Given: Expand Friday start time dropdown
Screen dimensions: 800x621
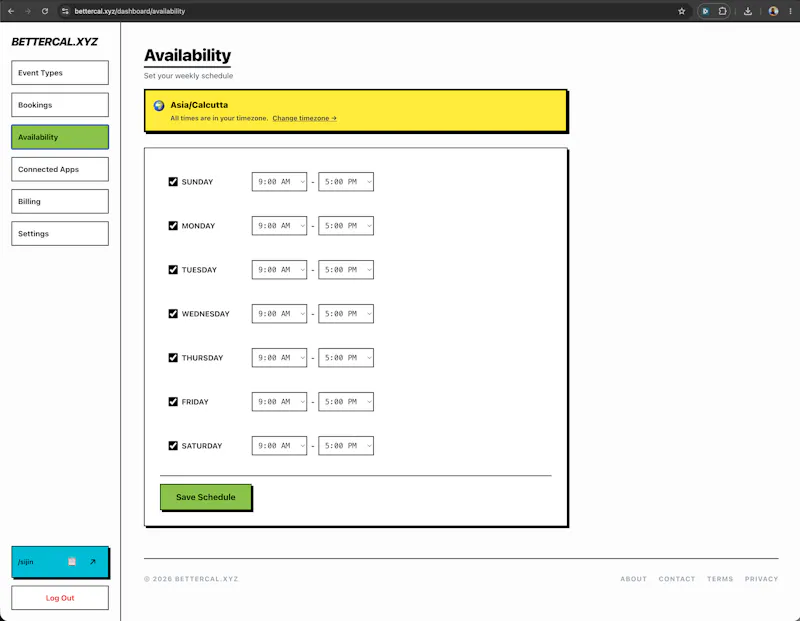Looking at the screenshot, I should 279,402.
